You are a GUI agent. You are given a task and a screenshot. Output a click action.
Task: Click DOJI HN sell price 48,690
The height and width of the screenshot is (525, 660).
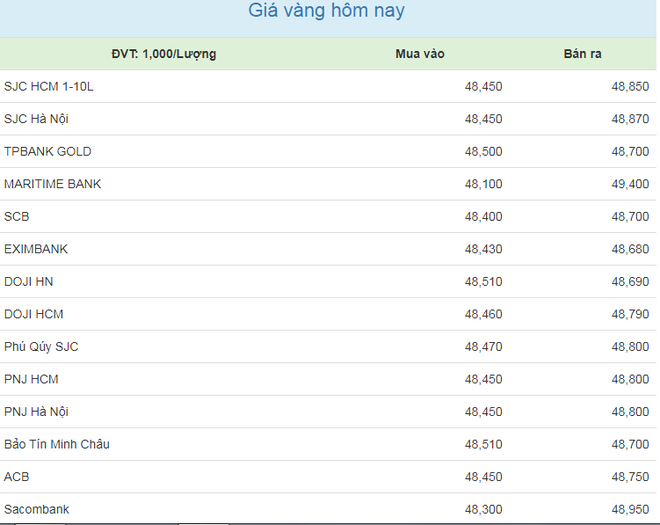pos(630,282)
